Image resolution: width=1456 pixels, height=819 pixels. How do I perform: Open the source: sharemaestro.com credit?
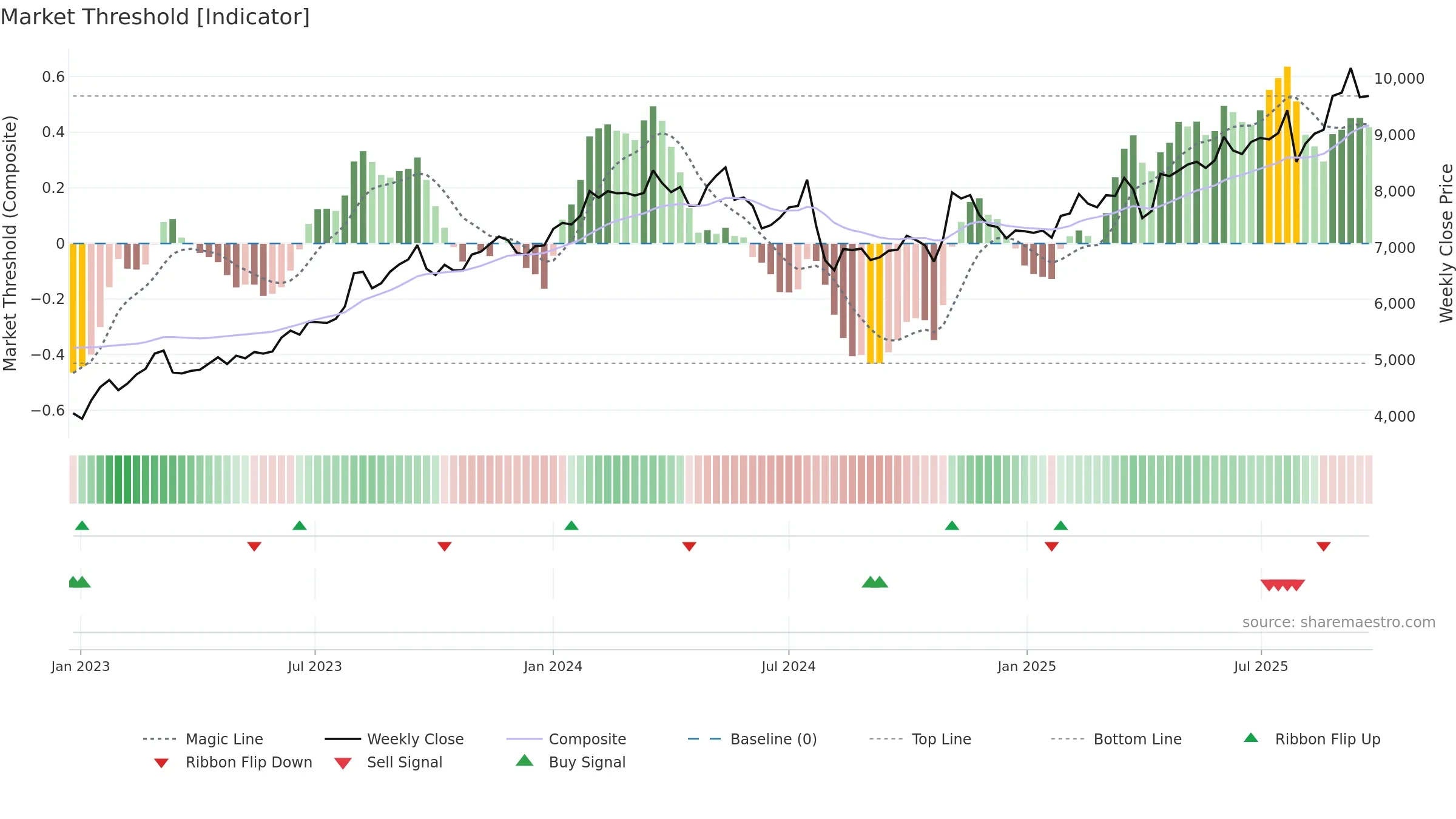click(x=1339, y=622)
